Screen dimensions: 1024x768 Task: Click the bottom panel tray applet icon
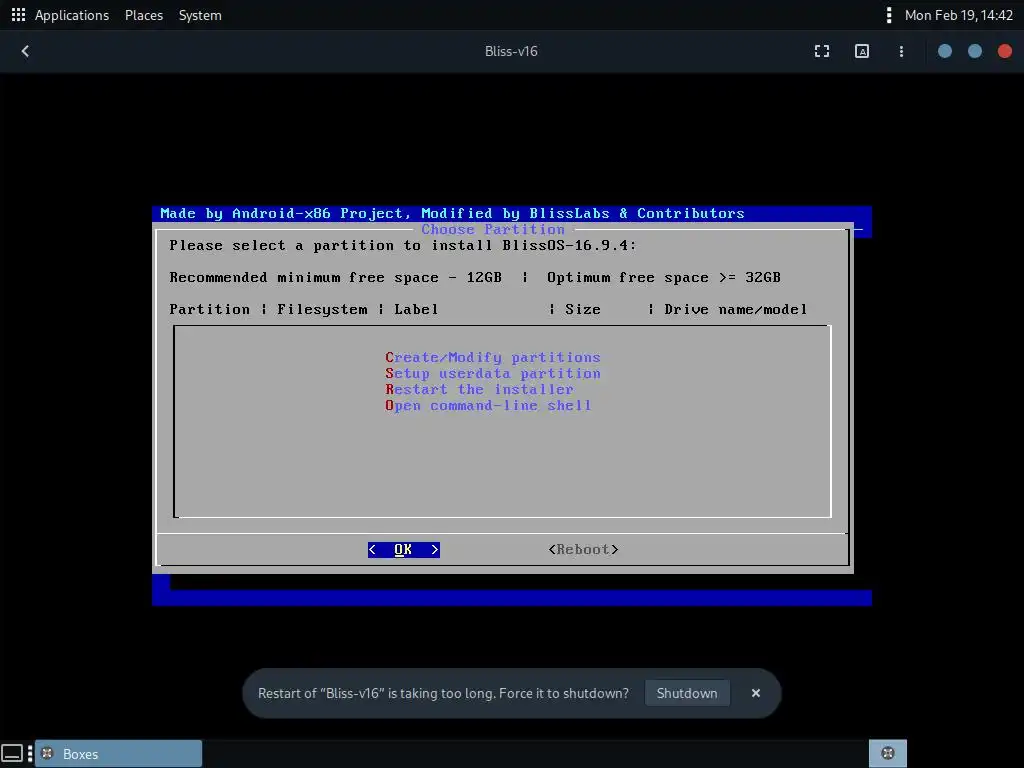click(888, 754)
